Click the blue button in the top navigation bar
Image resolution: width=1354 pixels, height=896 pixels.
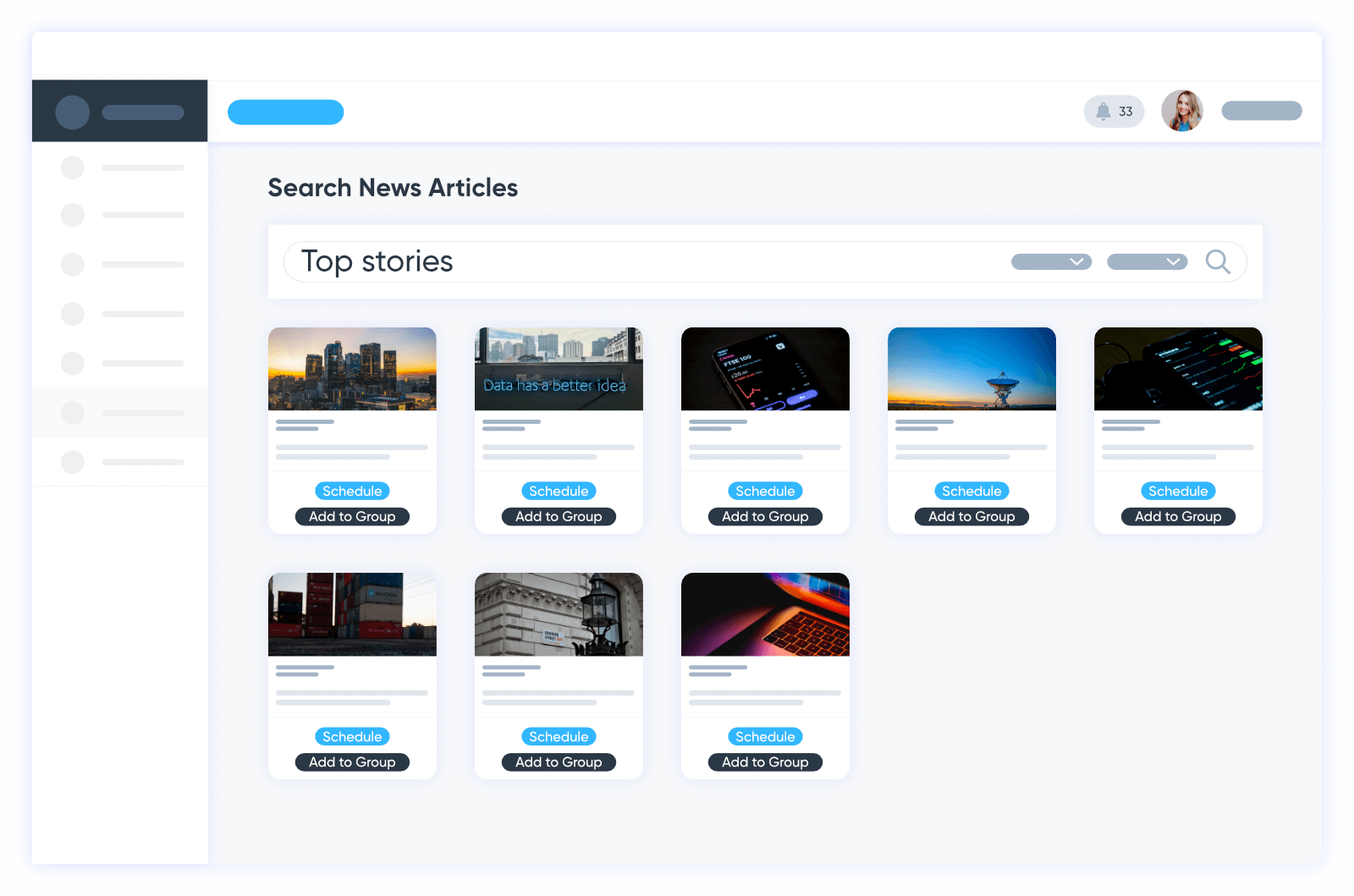click(285, 112)
